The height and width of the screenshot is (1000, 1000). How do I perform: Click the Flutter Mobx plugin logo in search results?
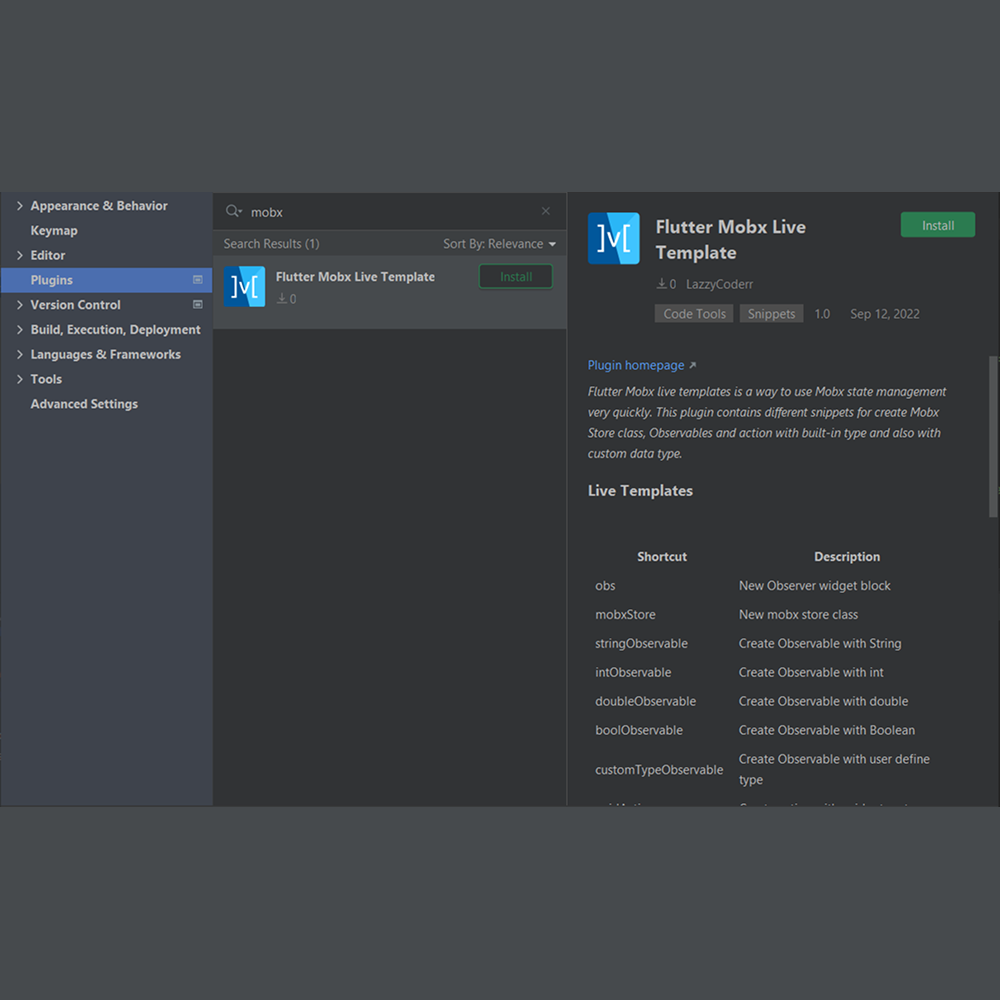[x=243, y=287]
